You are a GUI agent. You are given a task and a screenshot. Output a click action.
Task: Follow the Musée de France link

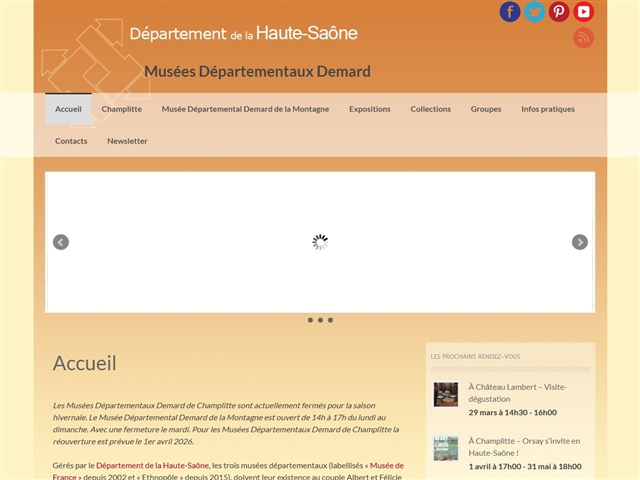(387, 465)
